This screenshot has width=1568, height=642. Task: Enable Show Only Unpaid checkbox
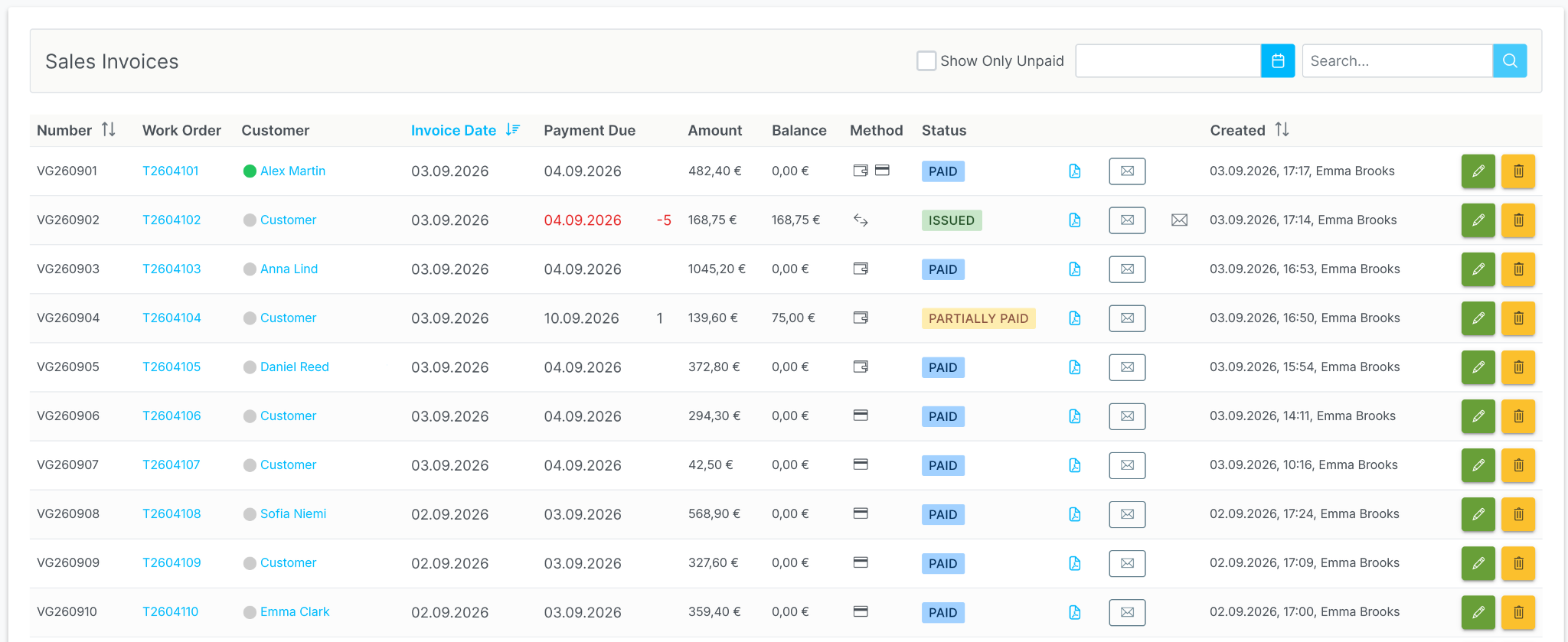[926, 60]
